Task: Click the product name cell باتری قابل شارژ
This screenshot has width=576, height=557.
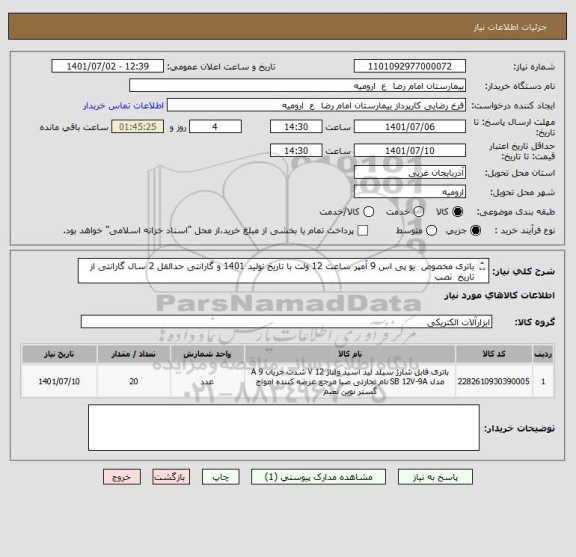Action: click(x=350, y=381)
